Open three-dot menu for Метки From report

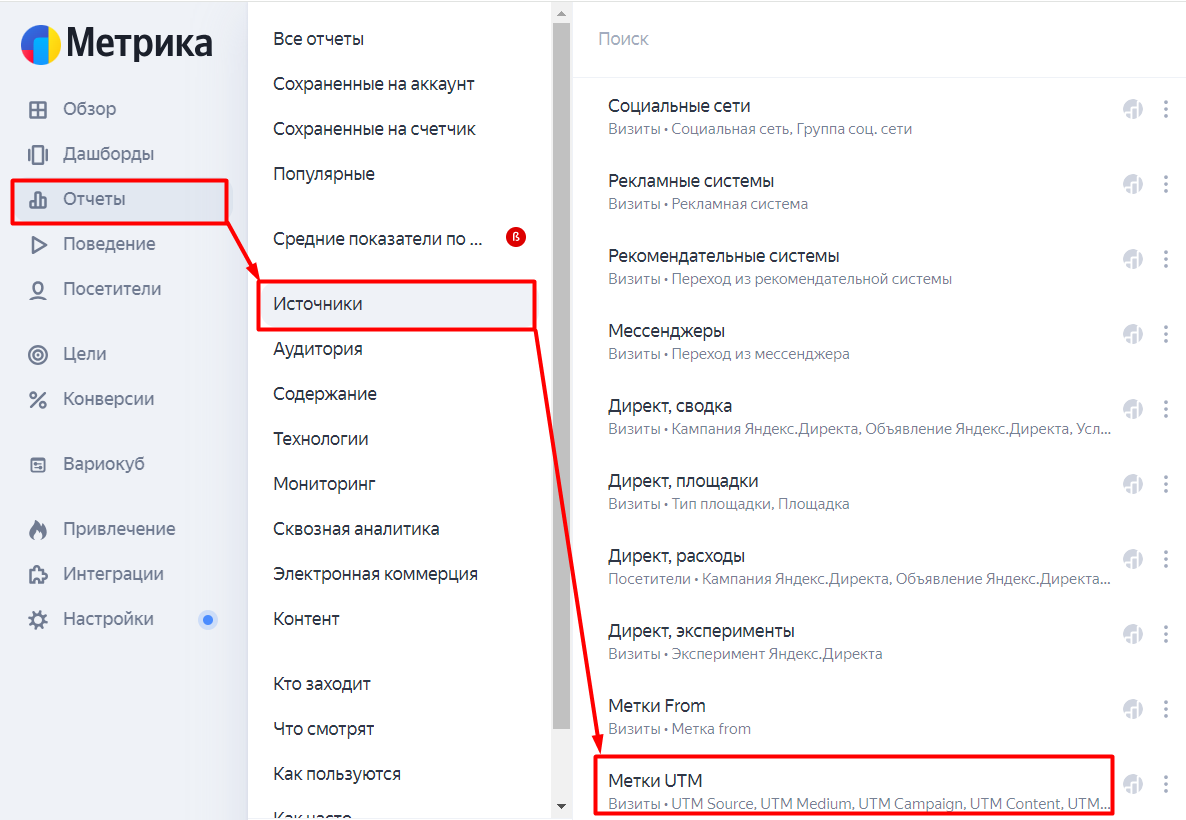pyautogui.click(x=1166, y=709)
